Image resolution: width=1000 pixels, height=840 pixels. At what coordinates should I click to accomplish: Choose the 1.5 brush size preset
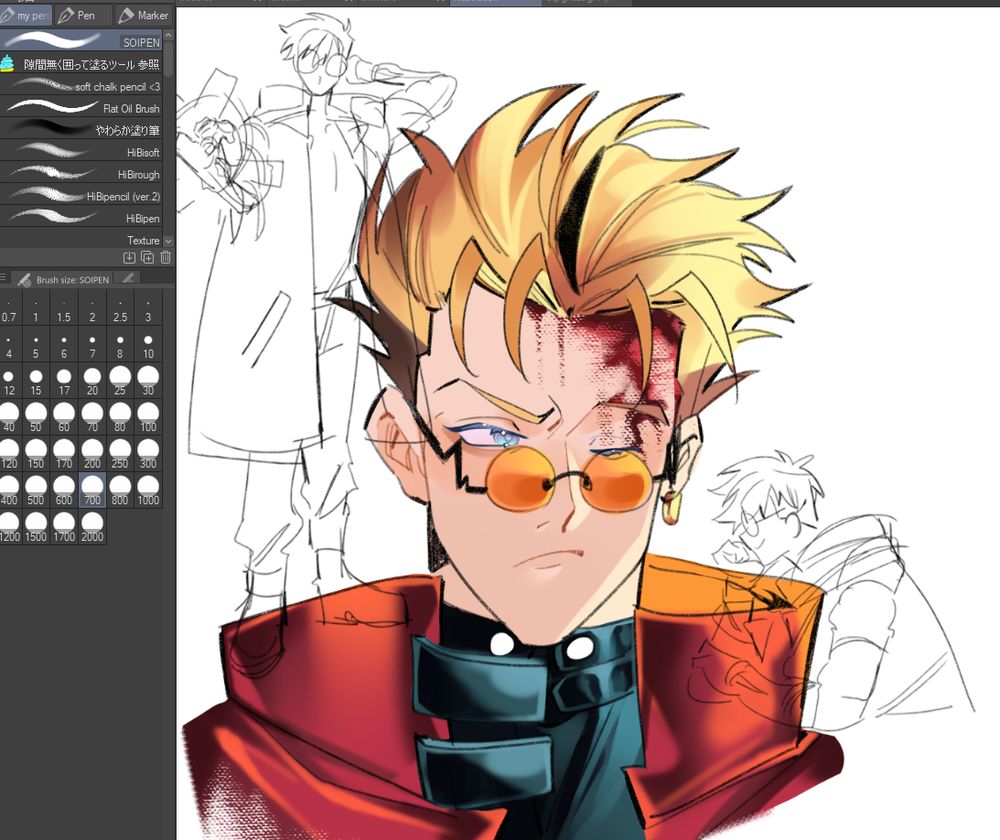click(64, 308)
